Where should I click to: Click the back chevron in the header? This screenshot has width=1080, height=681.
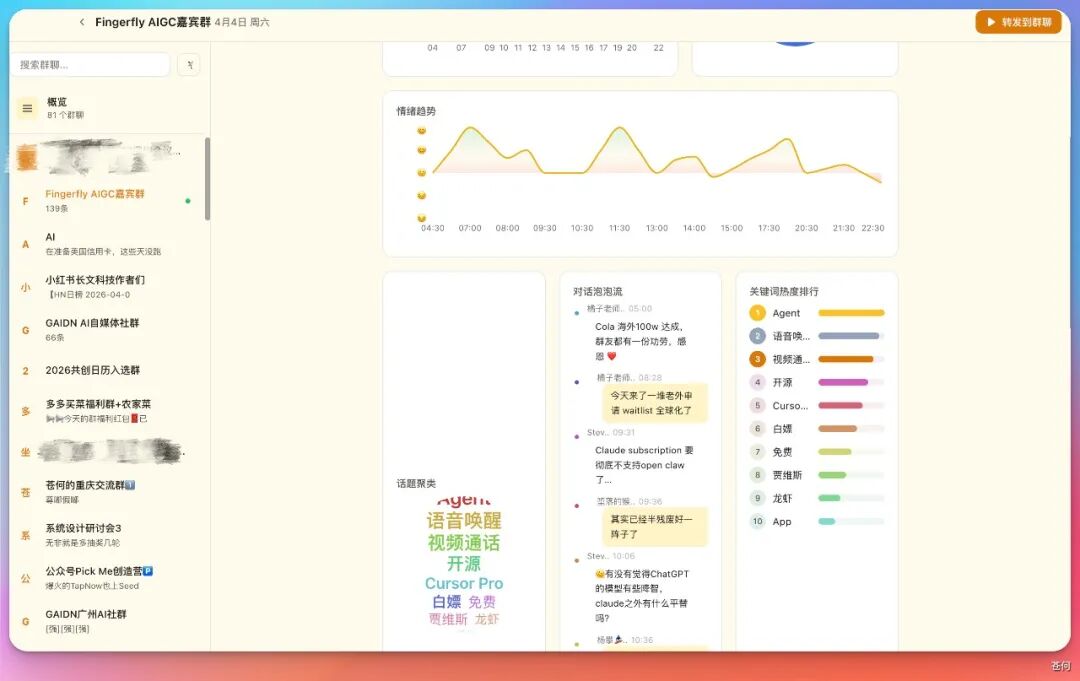81,21
